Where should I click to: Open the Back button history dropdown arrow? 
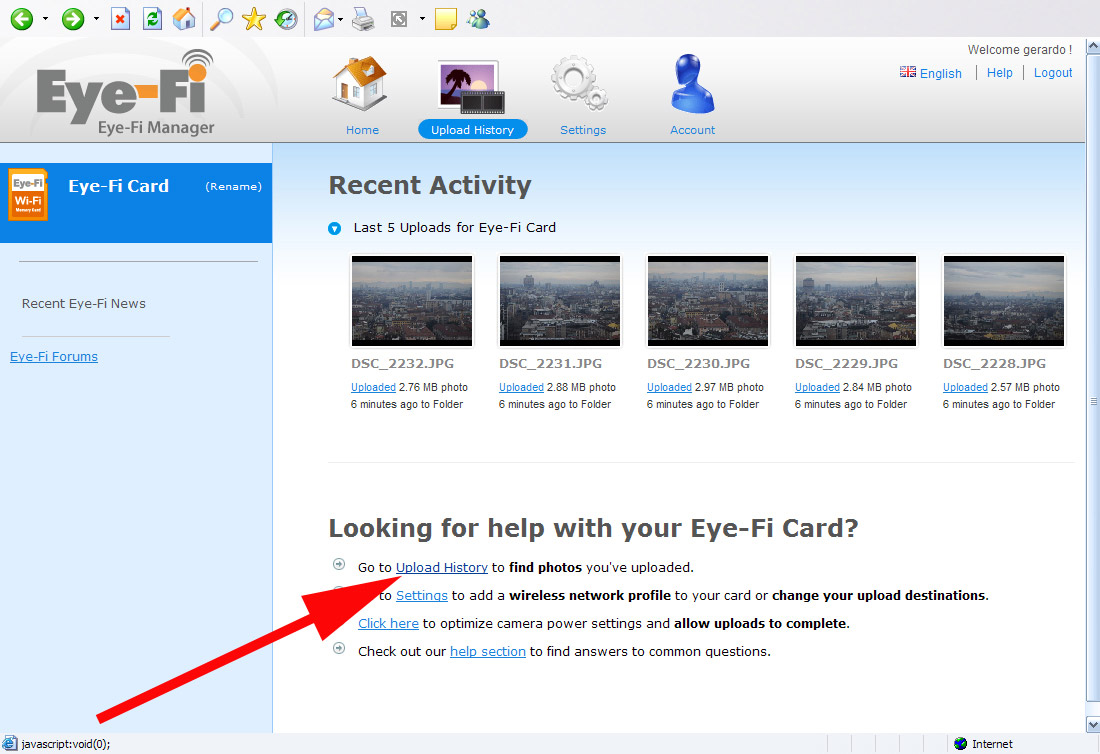(x=46, y=19)
